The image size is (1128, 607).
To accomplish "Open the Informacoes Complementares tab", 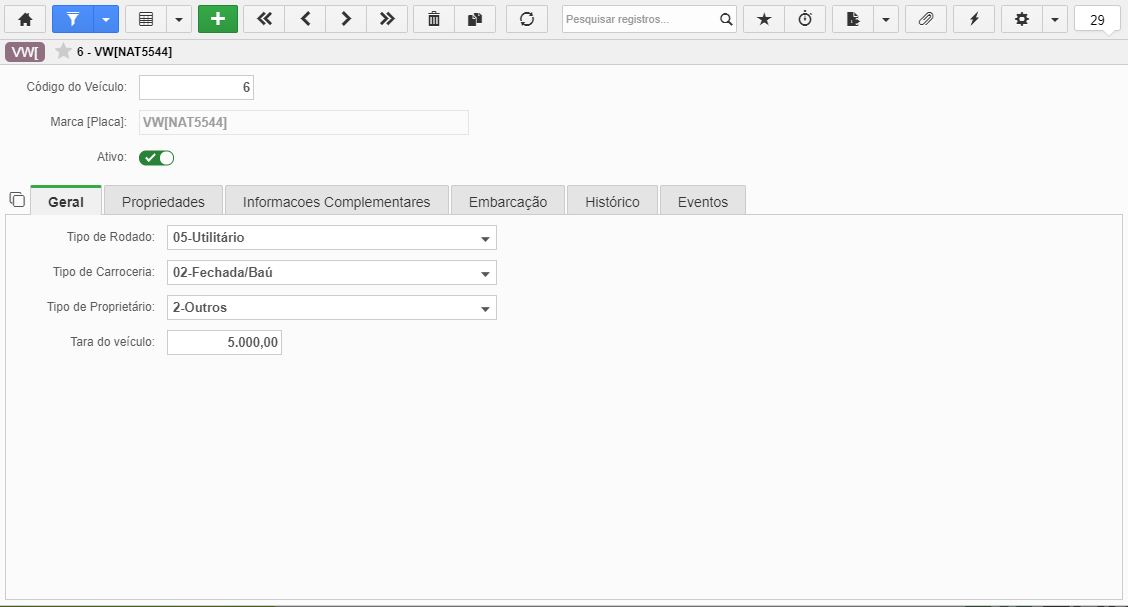I will [x=337, y=201].
